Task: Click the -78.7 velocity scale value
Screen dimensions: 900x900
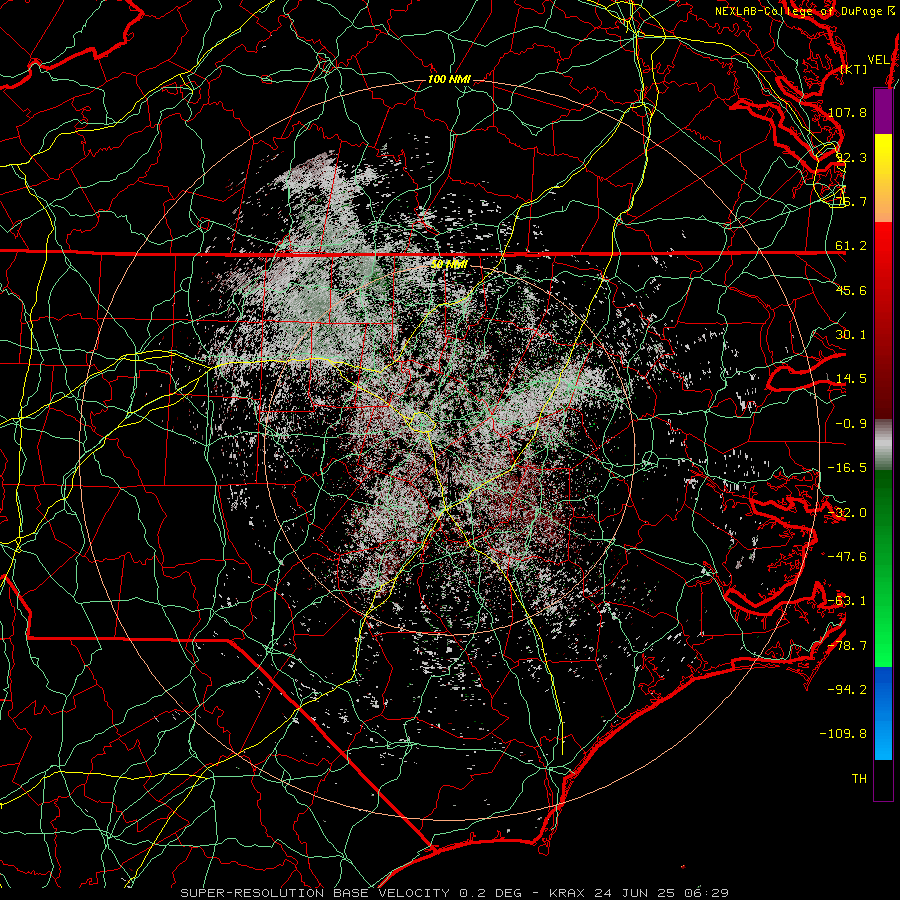Action: 847,646
